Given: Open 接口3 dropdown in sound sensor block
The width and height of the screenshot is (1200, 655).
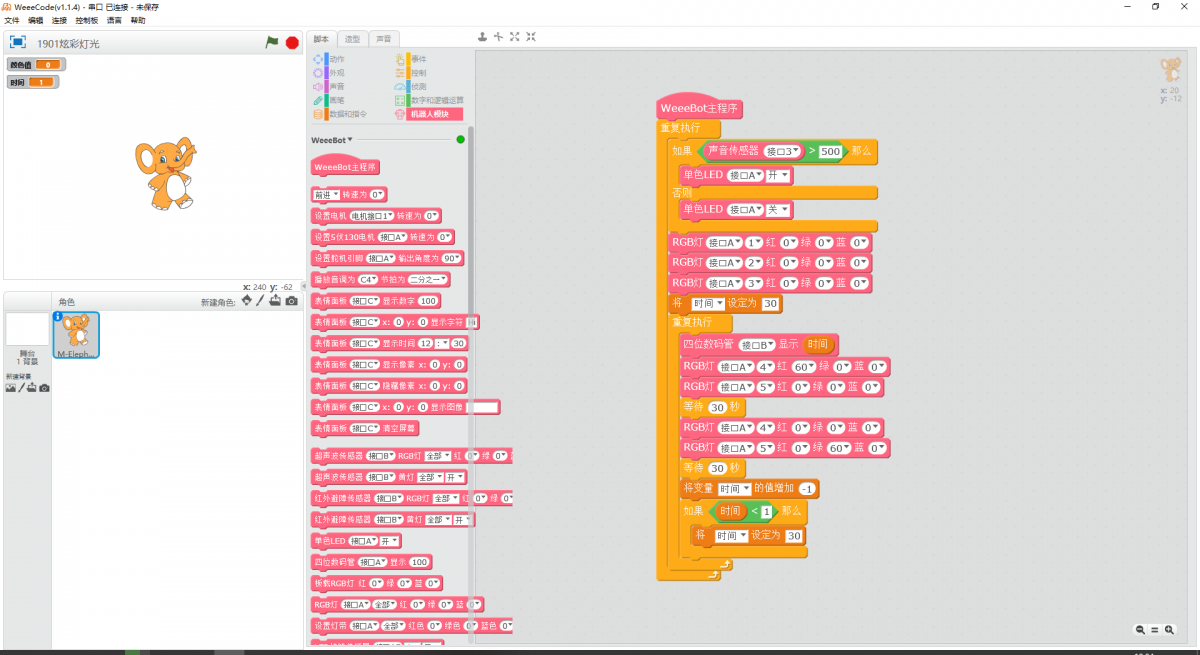Looking at the screenshot, I should pos(797,152).
